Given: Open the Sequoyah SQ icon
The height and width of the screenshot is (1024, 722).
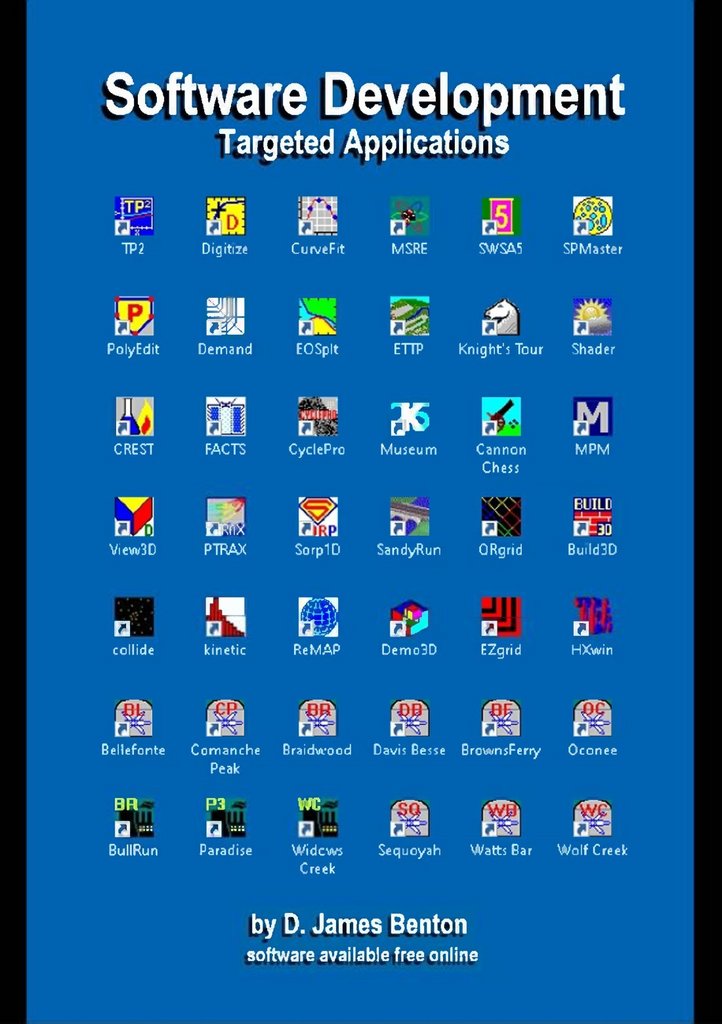Looking at the screenshot, I should click(409, 817).
